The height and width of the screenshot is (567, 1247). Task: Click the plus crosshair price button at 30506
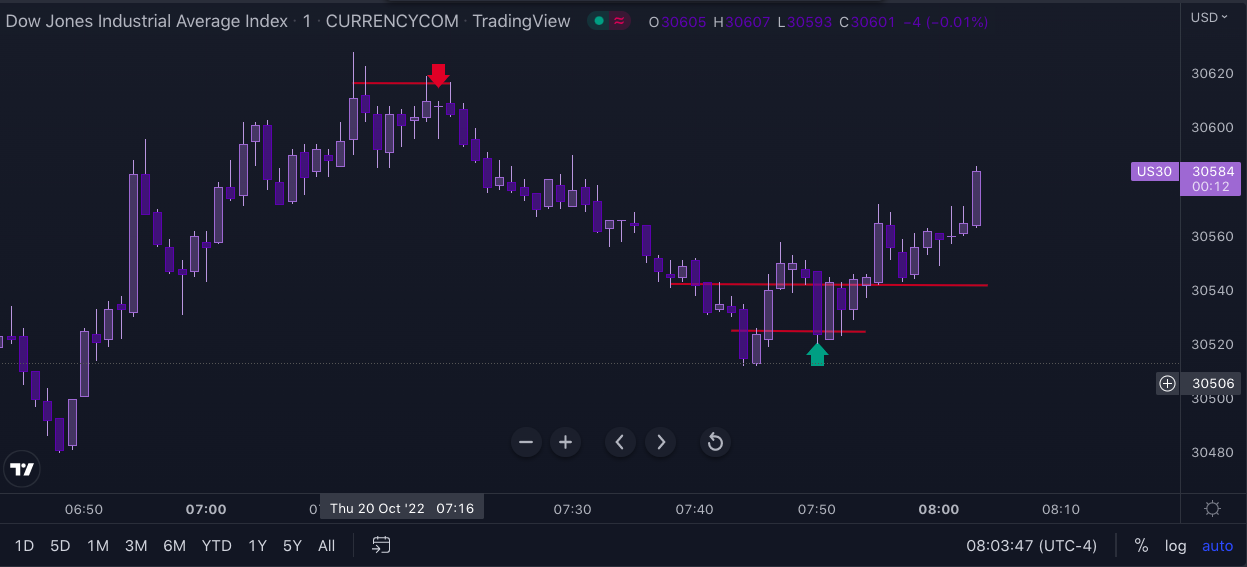click(x=1167, y=383)
